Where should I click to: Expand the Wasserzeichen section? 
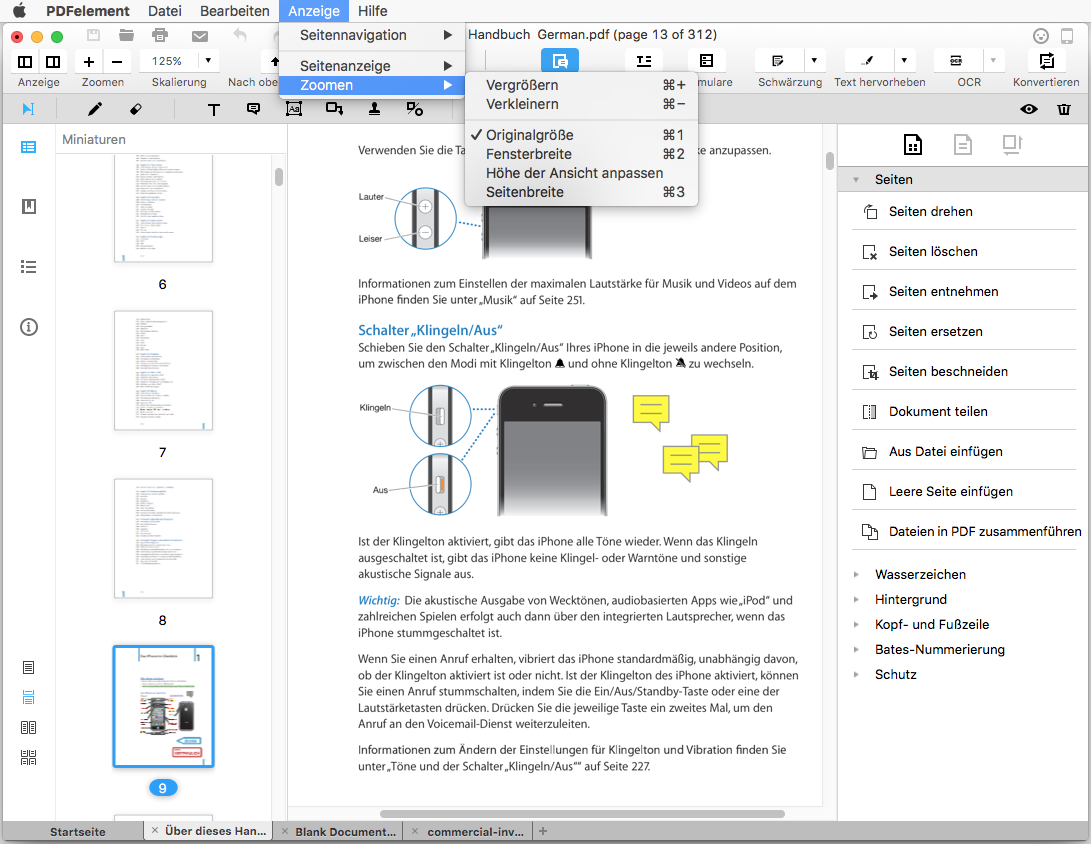coord(857,575)
